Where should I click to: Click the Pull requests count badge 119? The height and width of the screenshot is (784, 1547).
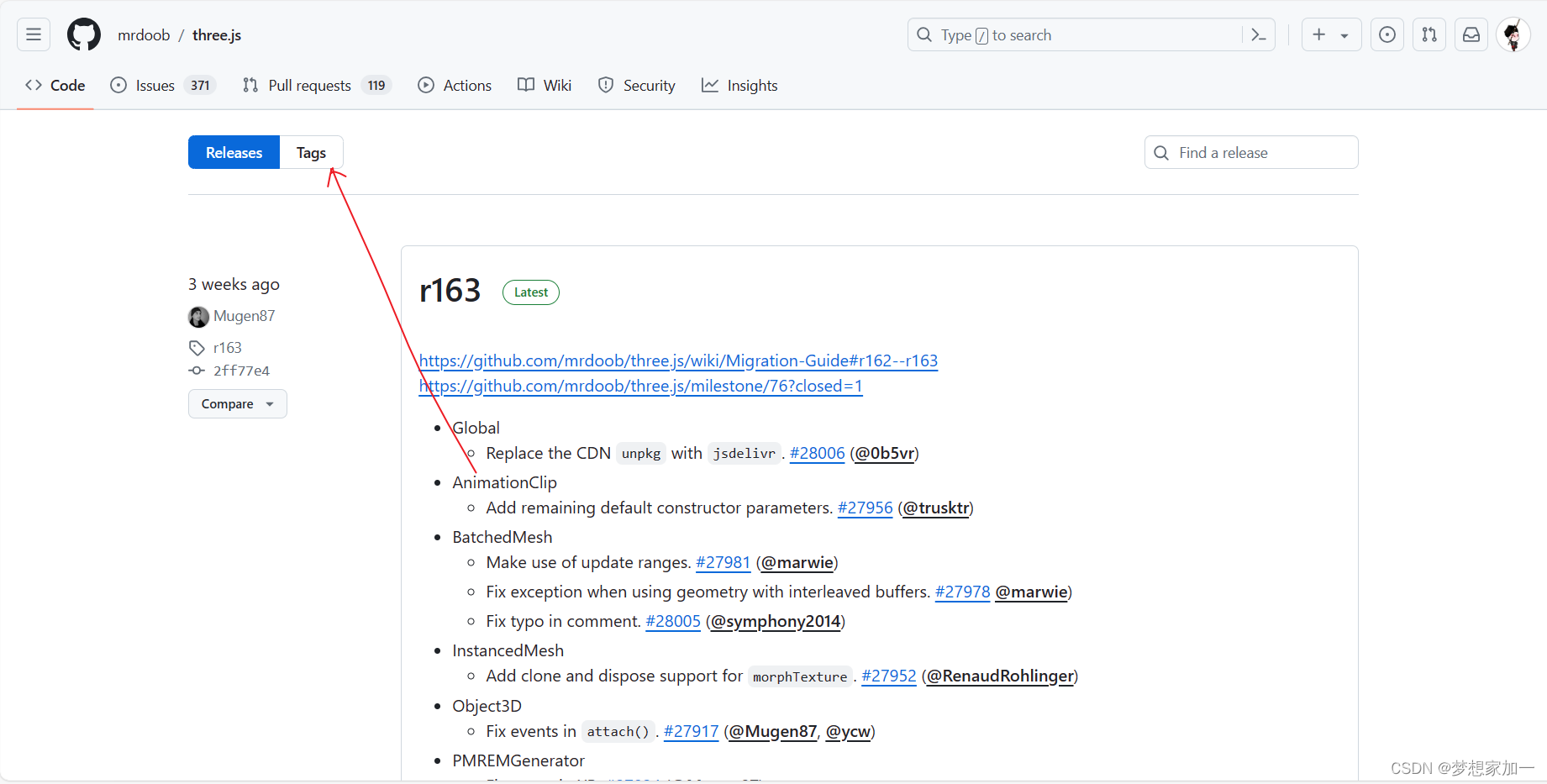click(376, 85)
